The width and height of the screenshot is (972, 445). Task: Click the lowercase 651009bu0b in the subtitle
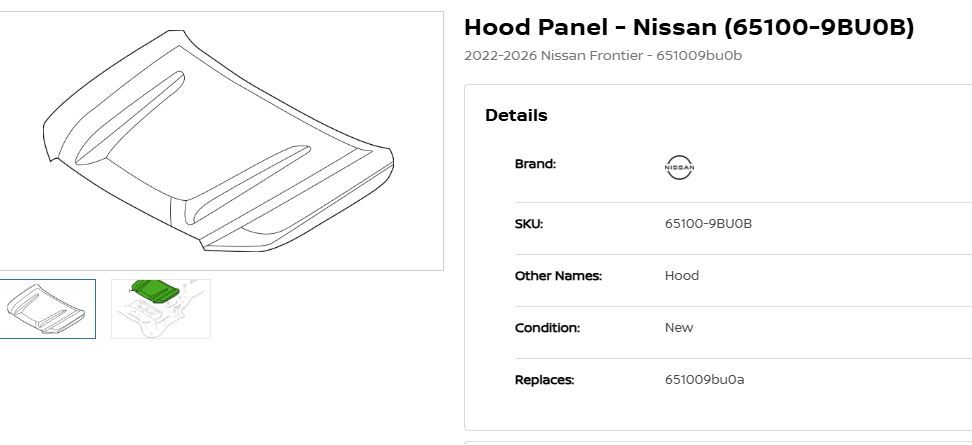coord(699,56)
